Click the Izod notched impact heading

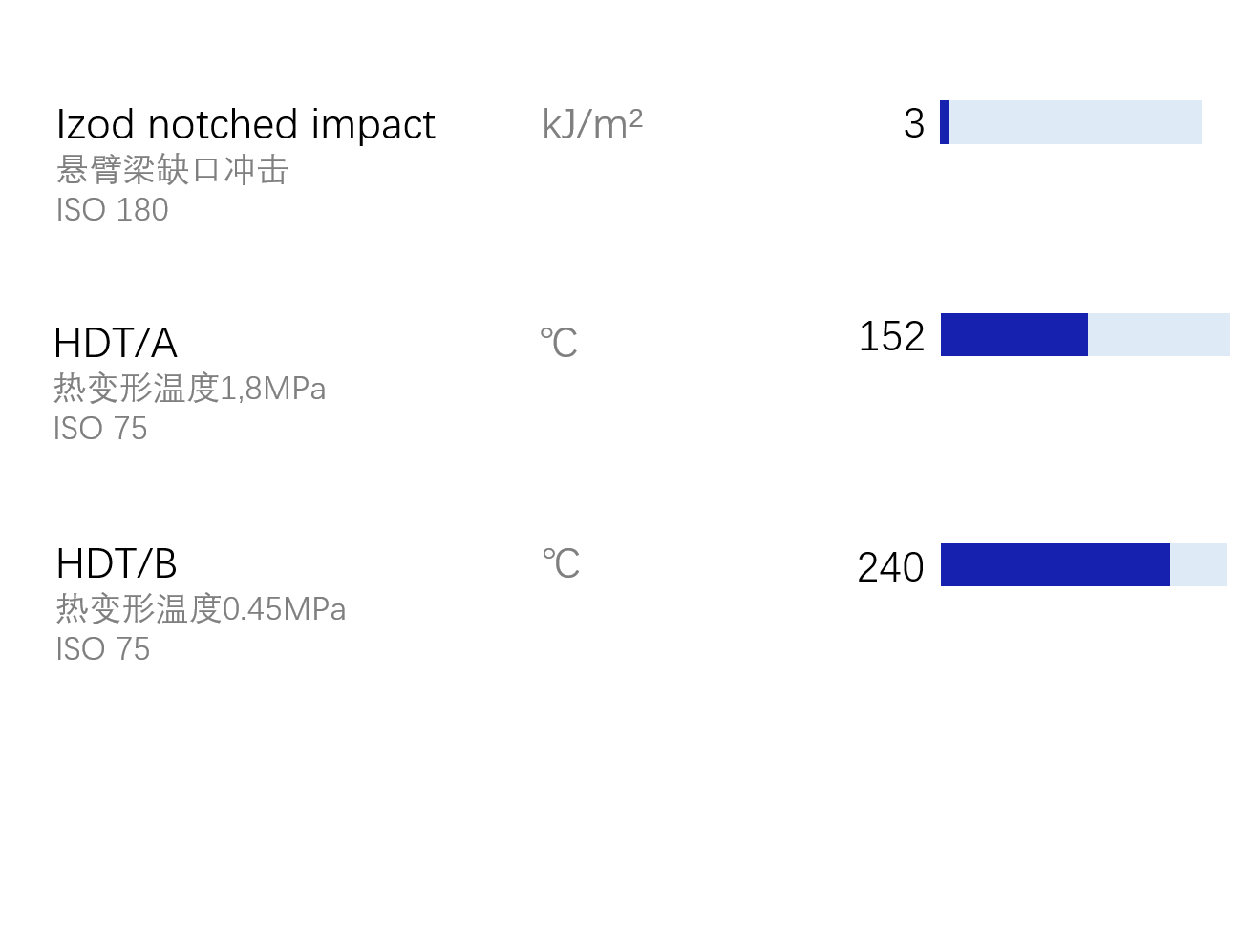point(245,125)
